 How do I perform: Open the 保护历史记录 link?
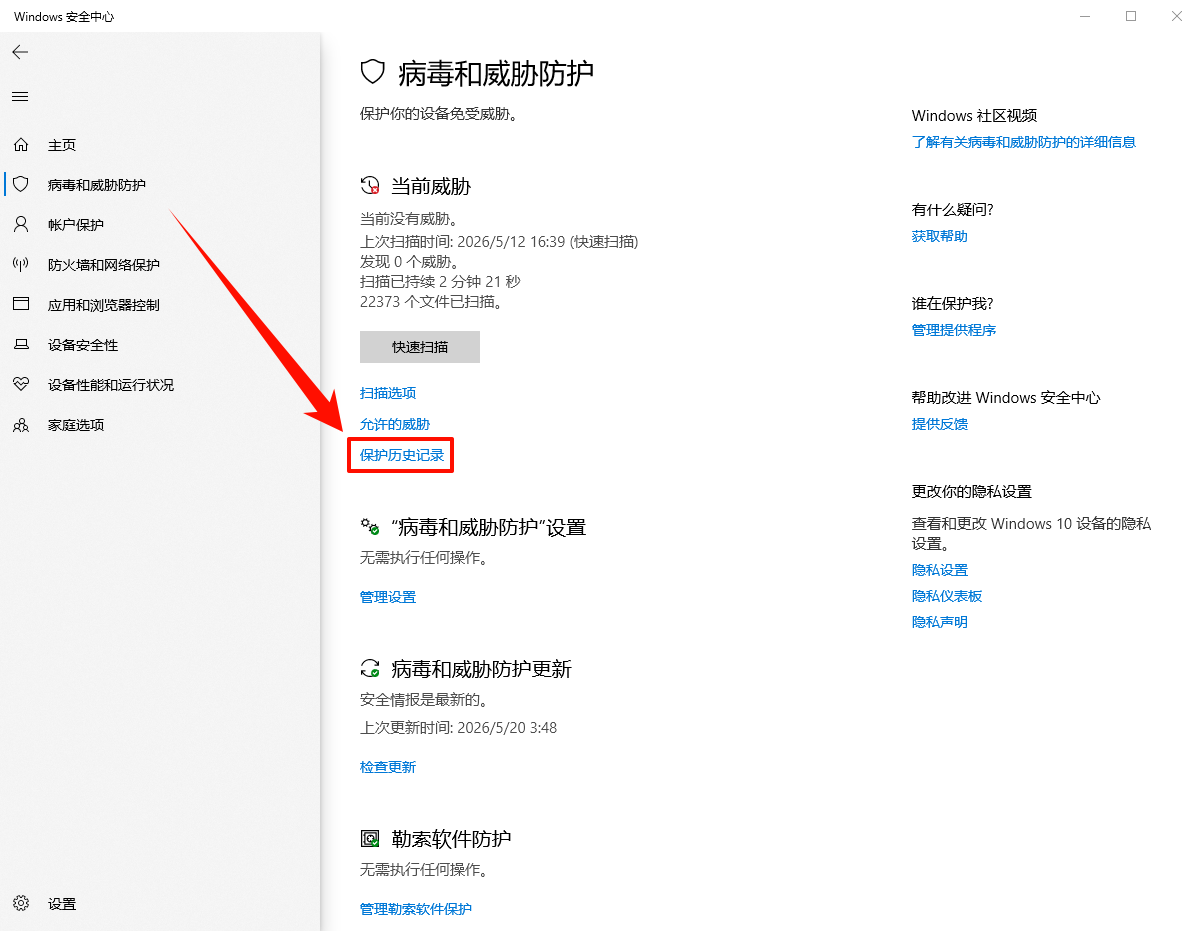[x=402, y=455]
